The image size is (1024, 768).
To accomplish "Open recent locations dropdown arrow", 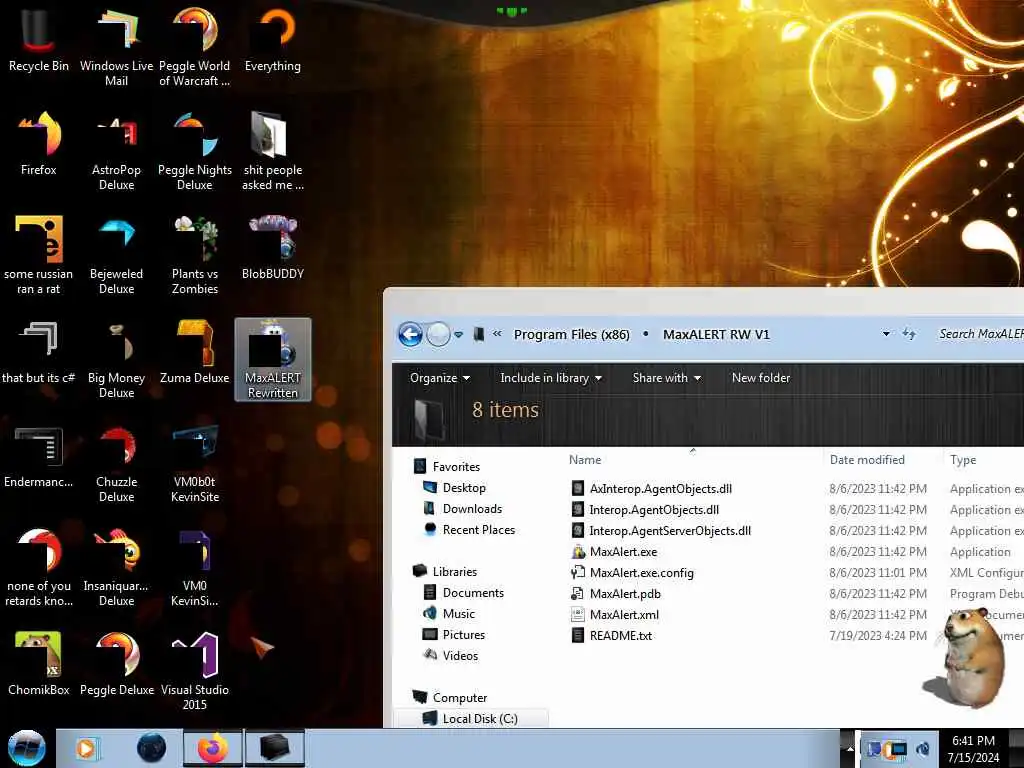I will coord(458,334).
